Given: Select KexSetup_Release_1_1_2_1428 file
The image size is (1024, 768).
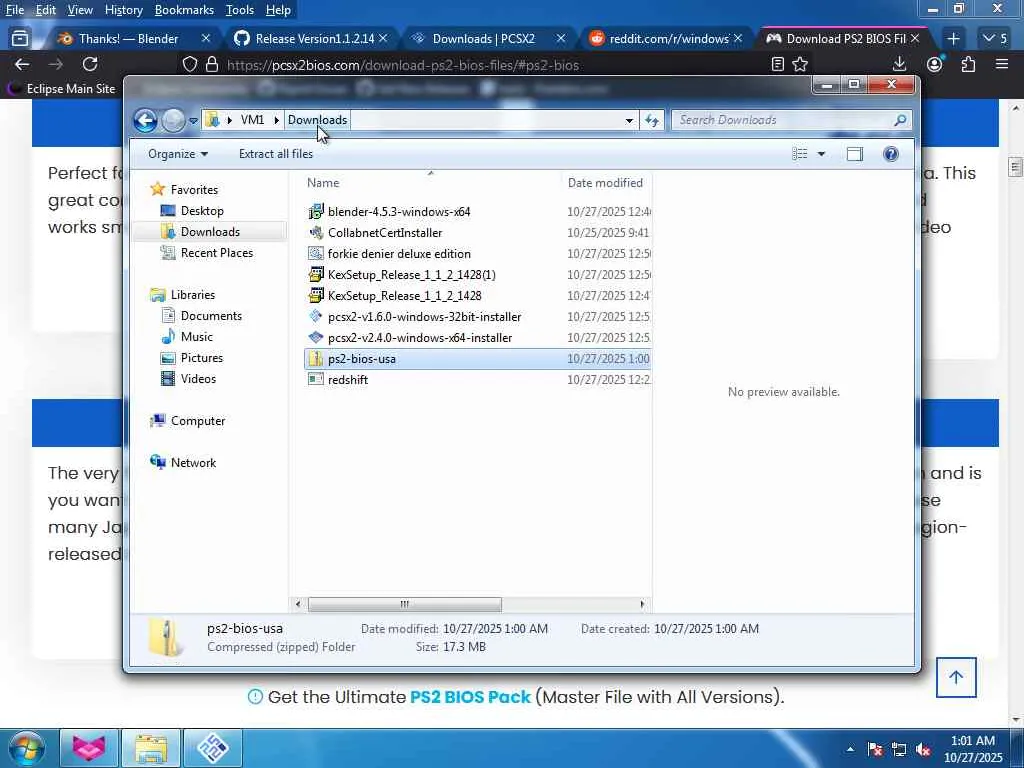Looking at the screenshot, I should [x=404, y=295].
